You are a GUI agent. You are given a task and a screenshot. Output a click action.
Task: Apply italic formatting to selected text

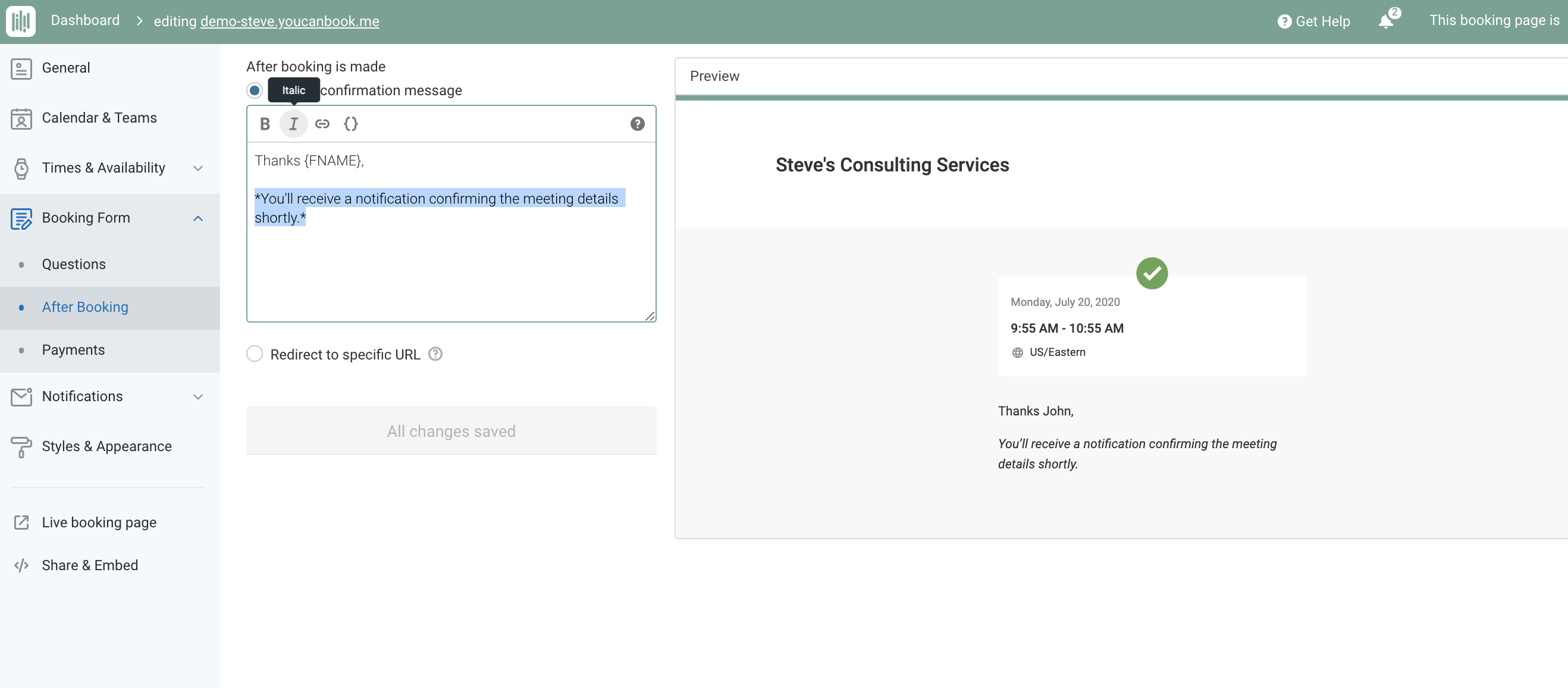(293, 124)
